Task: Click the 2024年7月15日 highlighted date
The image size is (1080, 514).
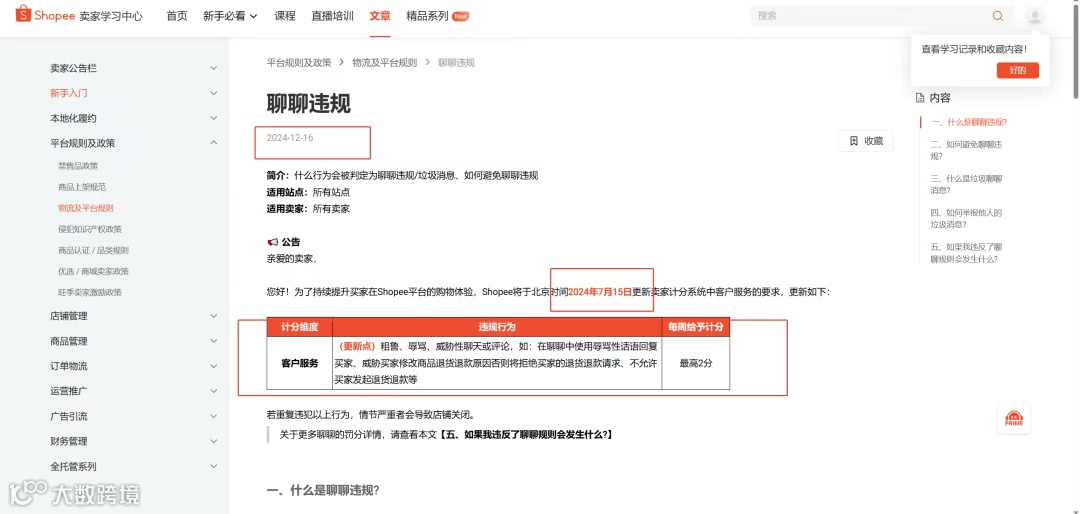Action: (x=601, y=291)
